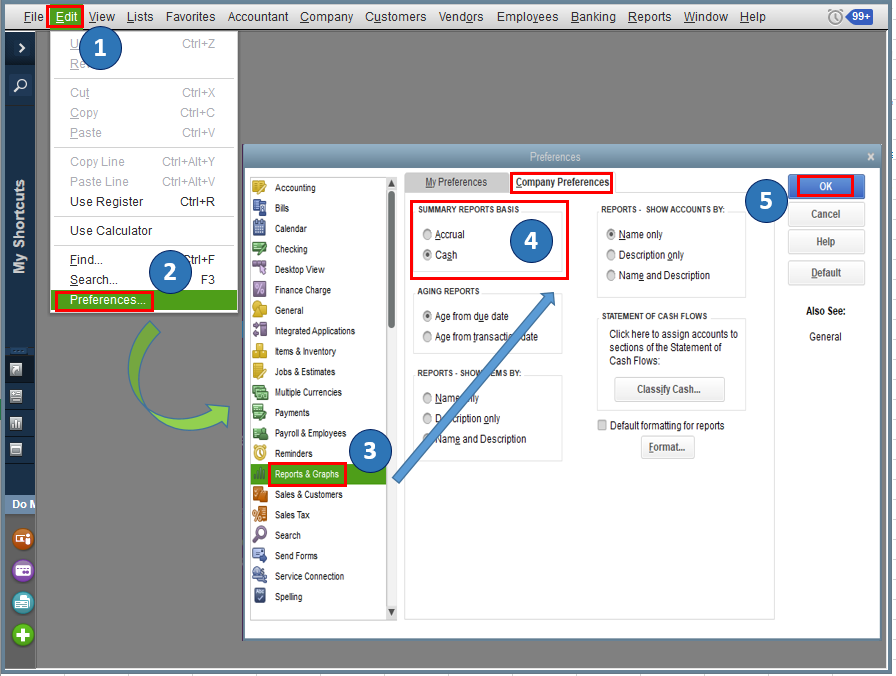896x676 pixels.
Task: Select Reports & Graphs in category list
Action: click(318, 474)
